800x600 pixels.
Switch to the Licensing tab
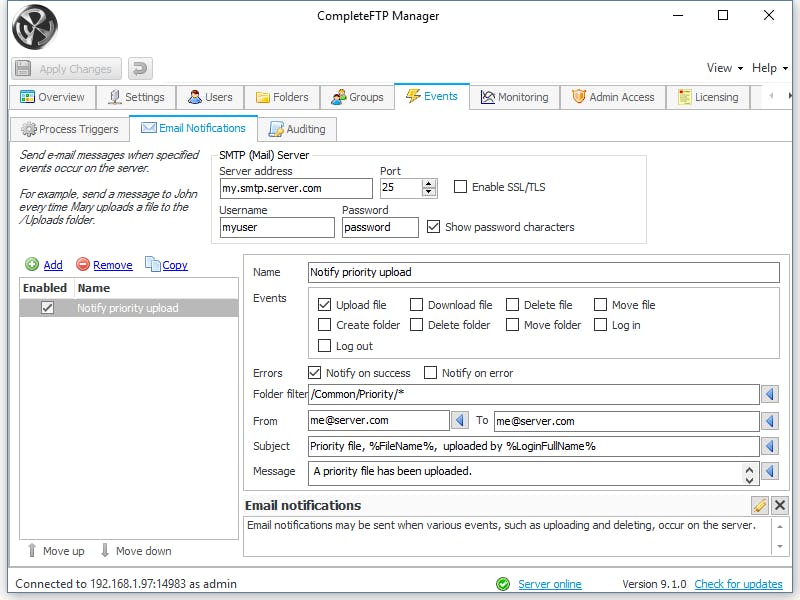[708, 97]
